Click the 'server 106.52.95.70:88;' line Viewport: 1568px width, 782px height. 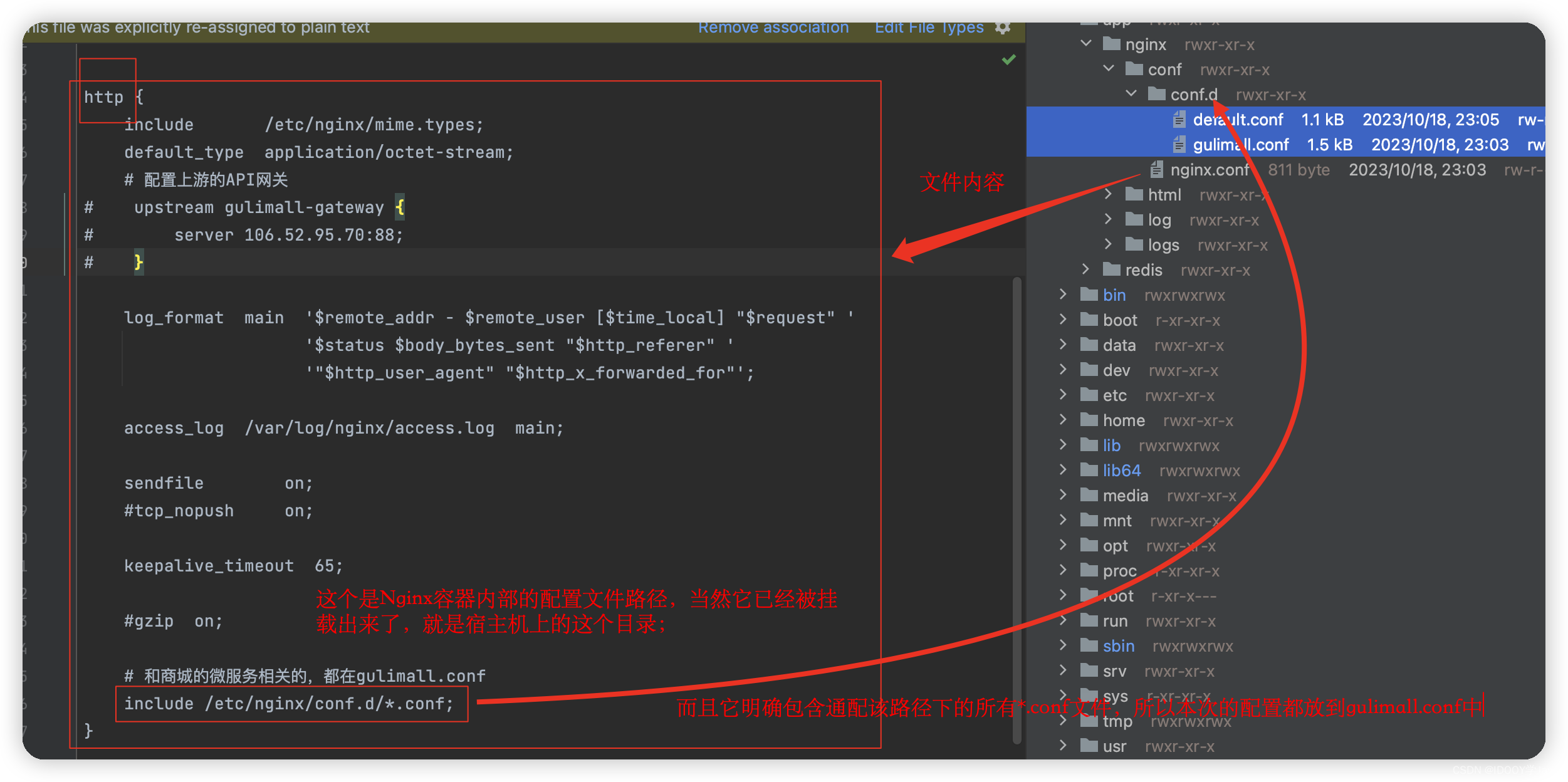coord(288,235)
